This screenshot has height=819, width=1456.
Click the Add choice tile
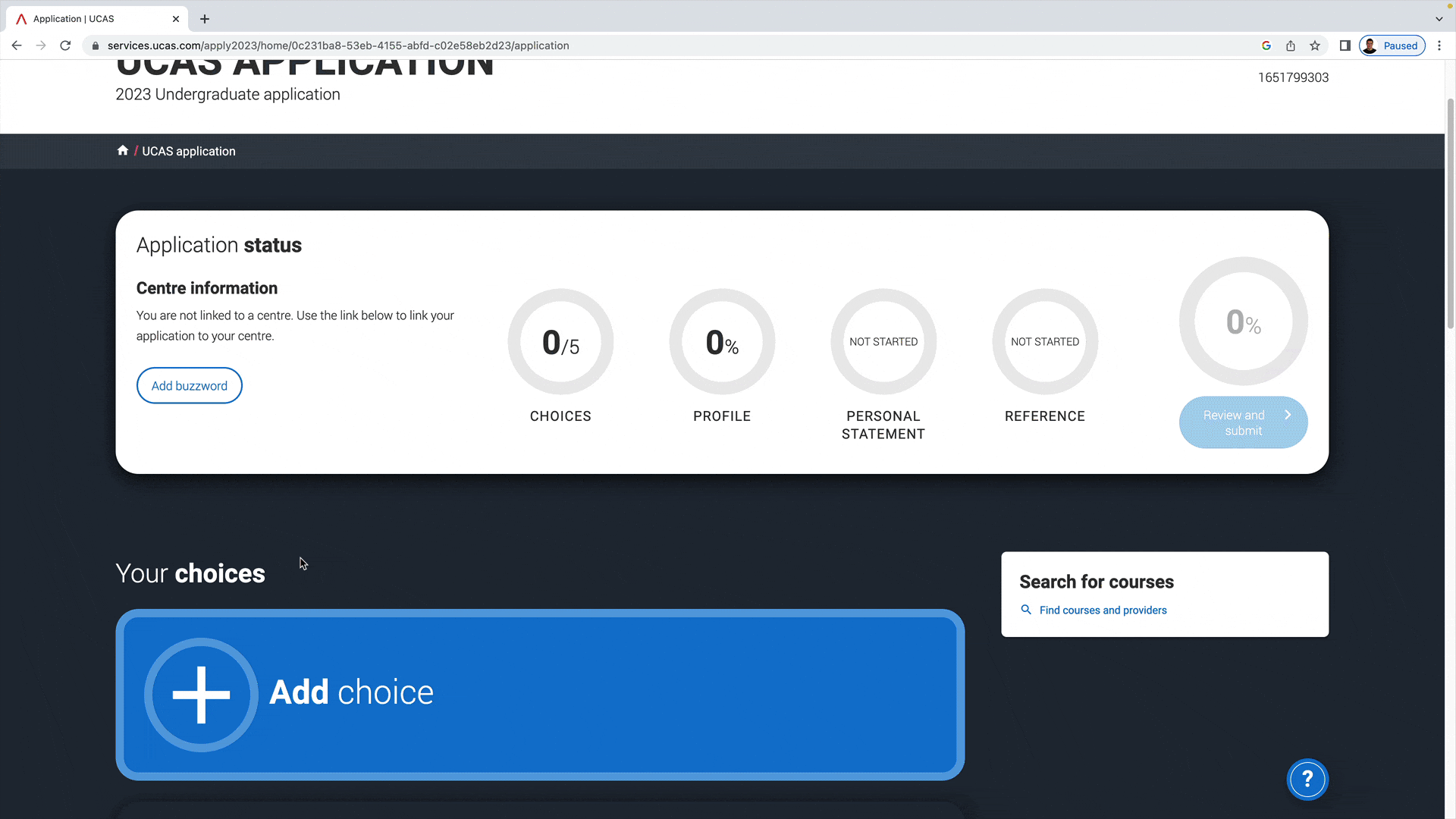(540, 695)
